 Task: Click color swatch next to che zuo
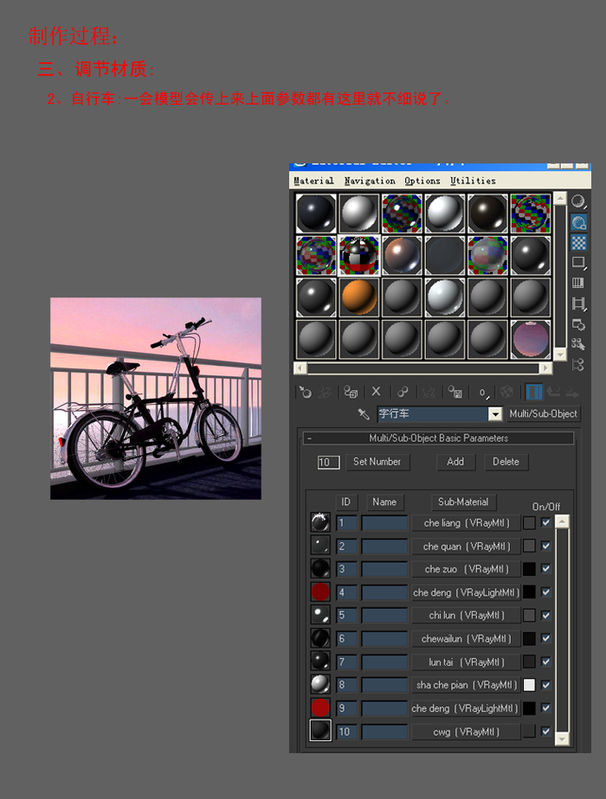pyautogui.click(x=530, y=569)
